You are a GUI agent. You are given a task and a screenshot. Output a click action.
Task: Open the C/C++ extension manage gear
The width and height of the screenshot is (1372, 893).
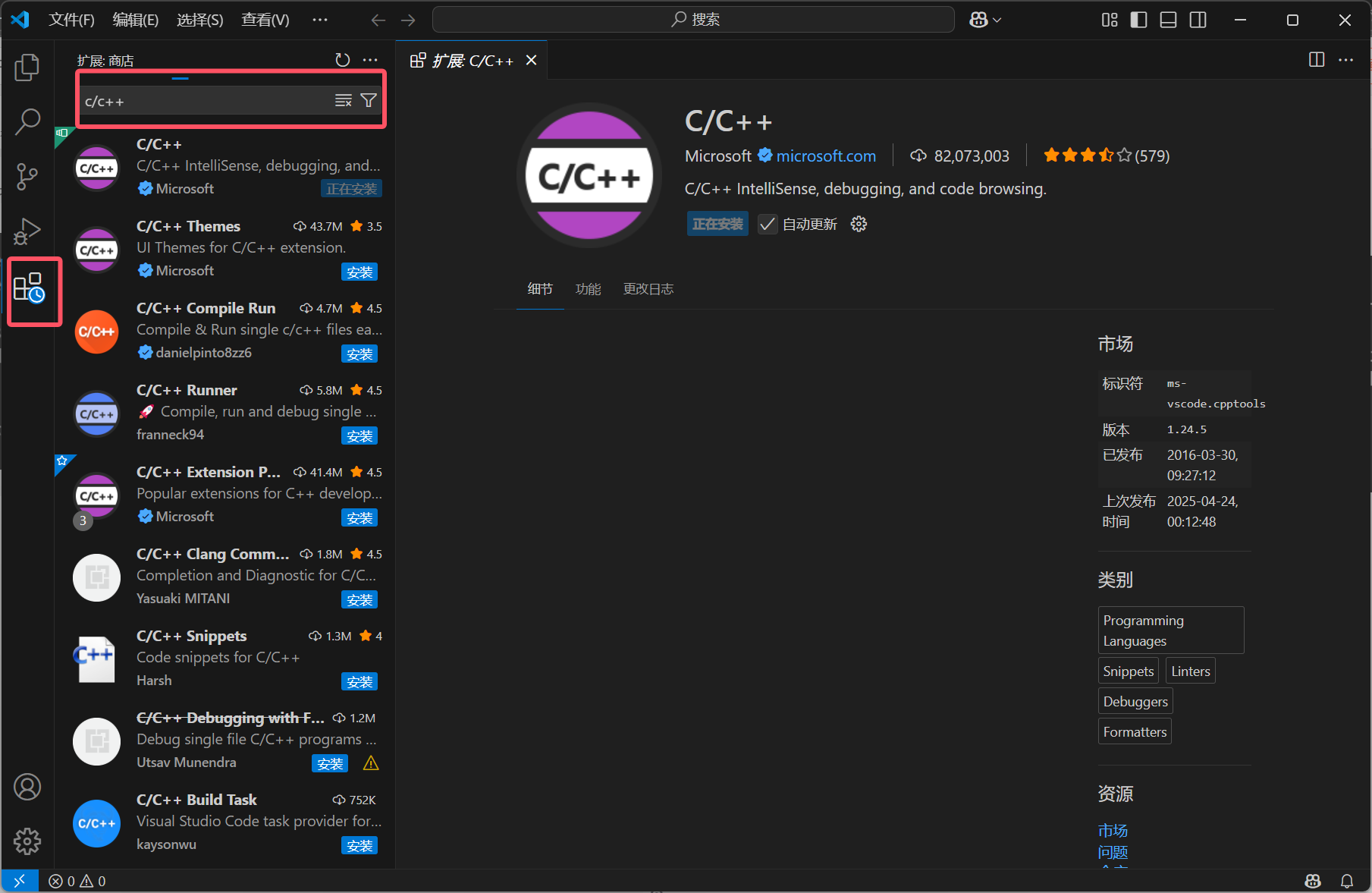click(x=859, y=224)
